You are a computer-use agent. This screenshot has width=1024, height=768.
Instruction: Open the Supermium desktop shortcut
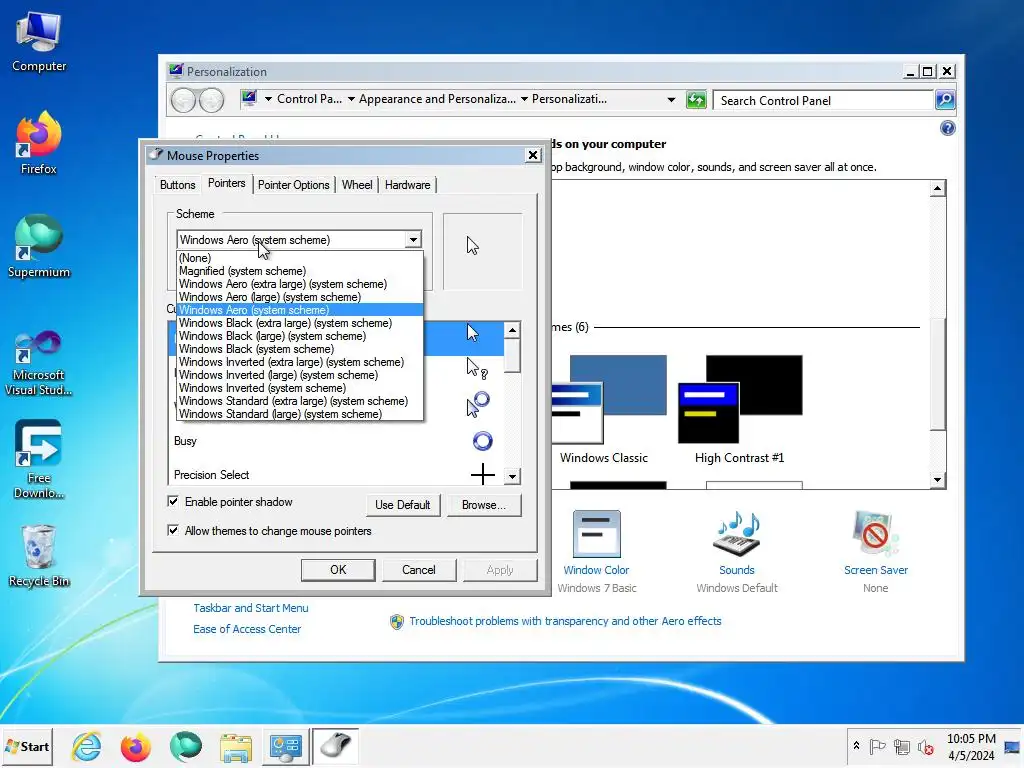pos(39,247)
